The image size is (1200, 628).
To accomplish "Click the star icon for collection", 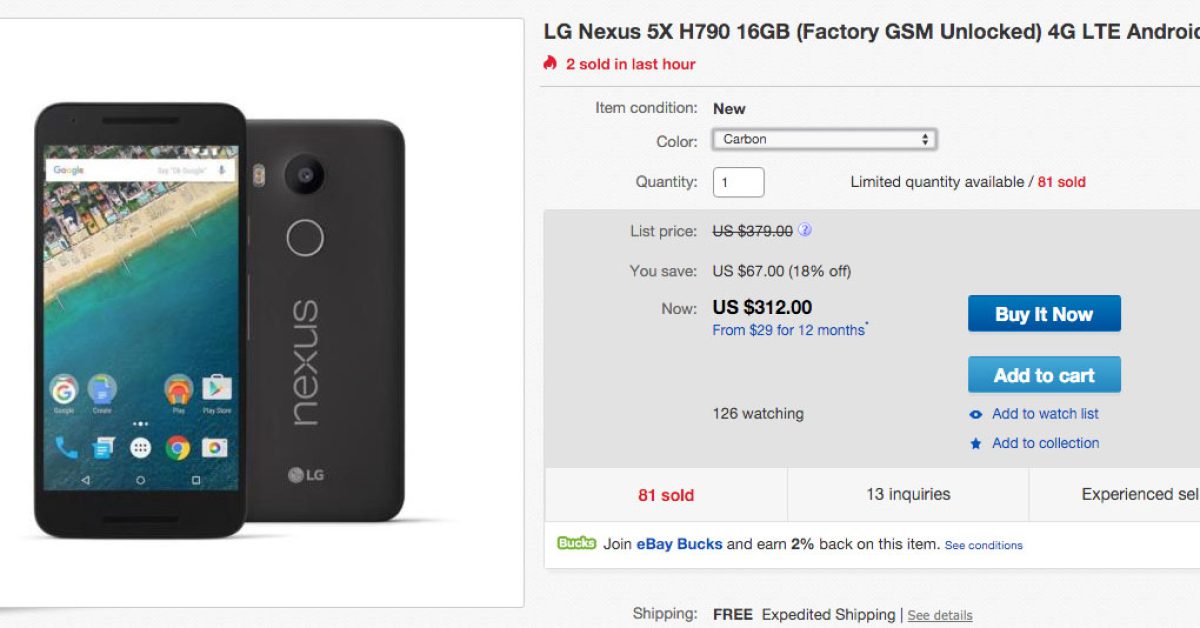I will point(976,444).
